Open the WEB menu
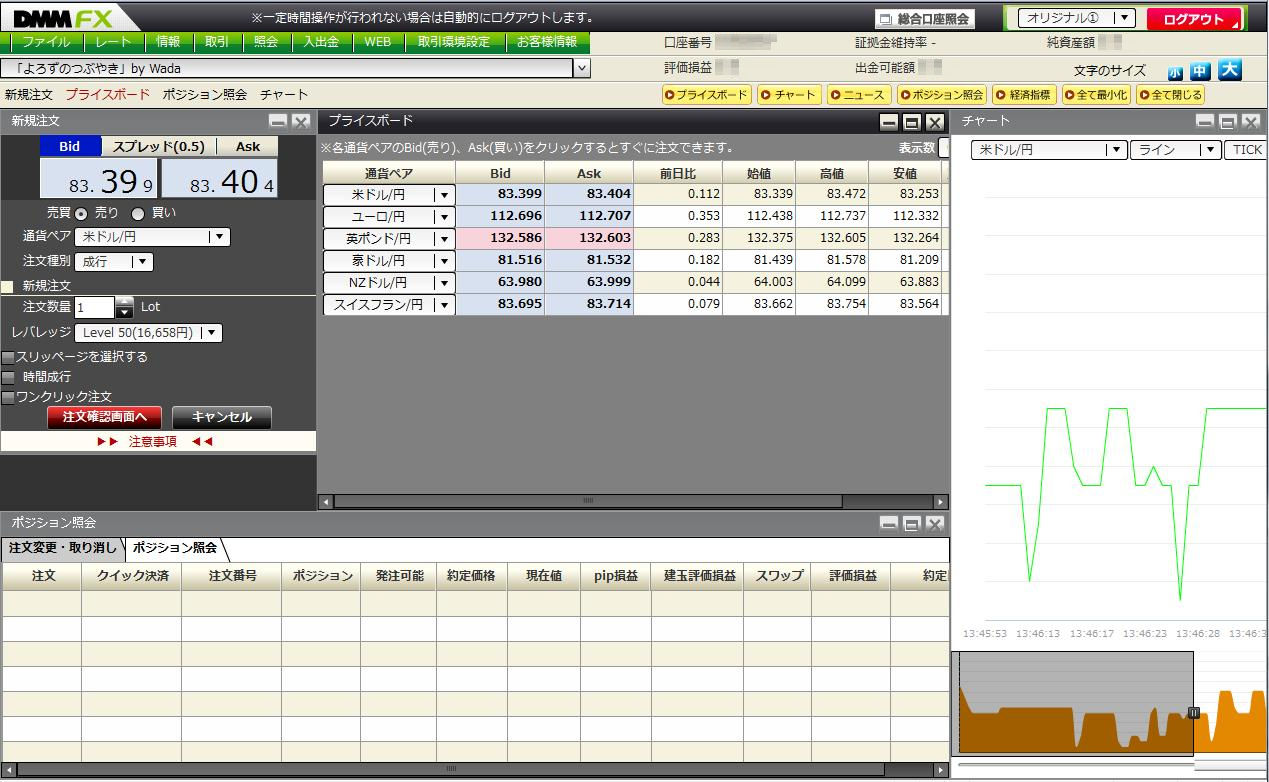 point(377,42)
